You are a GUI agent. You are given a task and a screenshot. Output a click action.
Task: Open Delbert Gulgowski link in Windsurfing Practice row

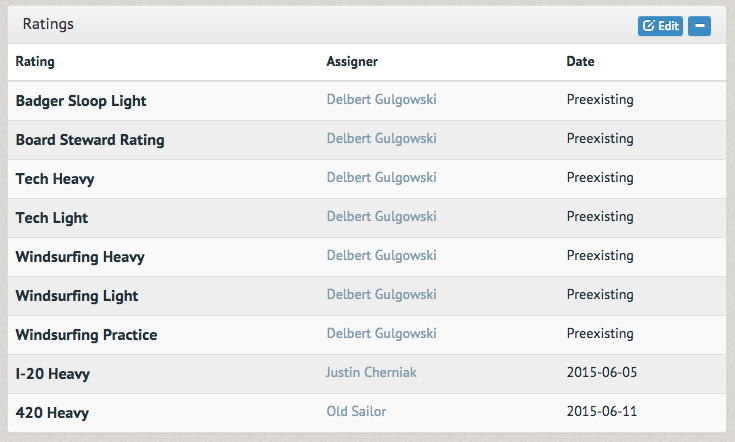click(382, 333)
